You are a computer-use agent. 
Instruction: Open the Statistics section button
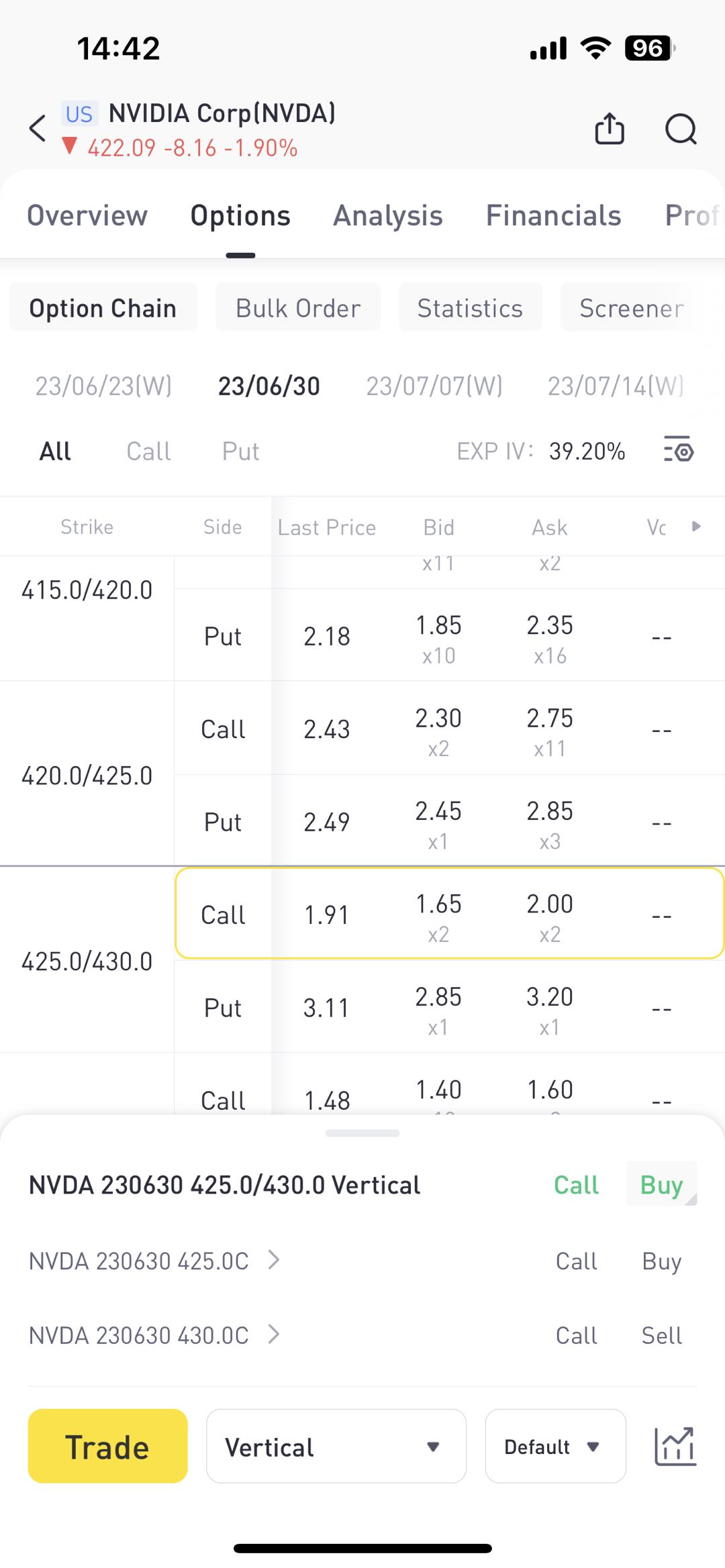[470, 308]
